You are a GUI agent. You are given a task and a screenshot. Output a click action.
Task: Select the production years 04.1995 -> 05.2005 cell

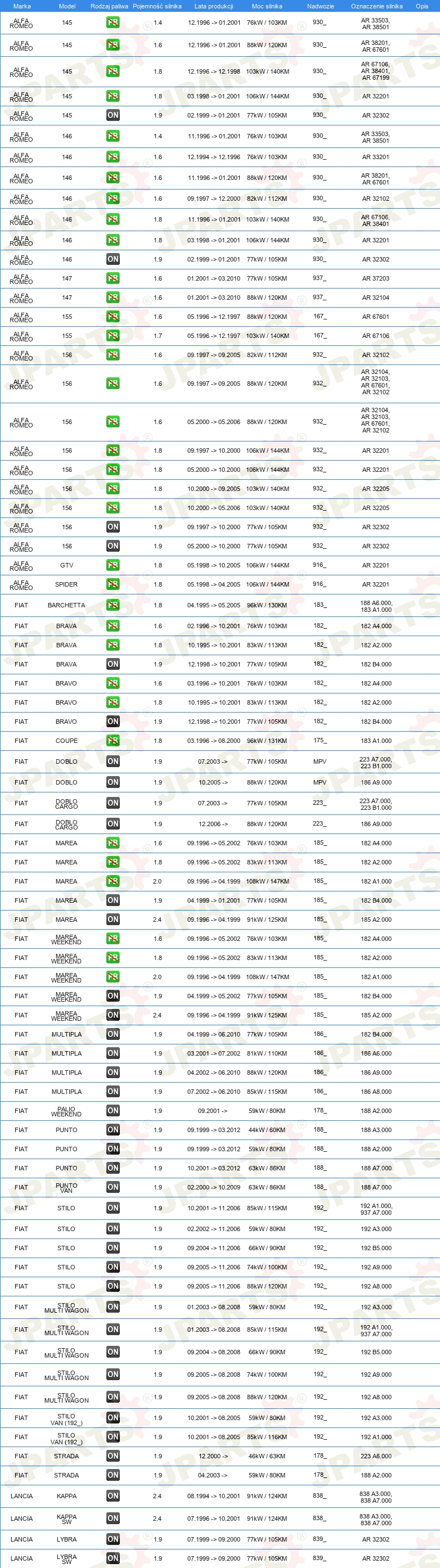(x=214, y=605)
